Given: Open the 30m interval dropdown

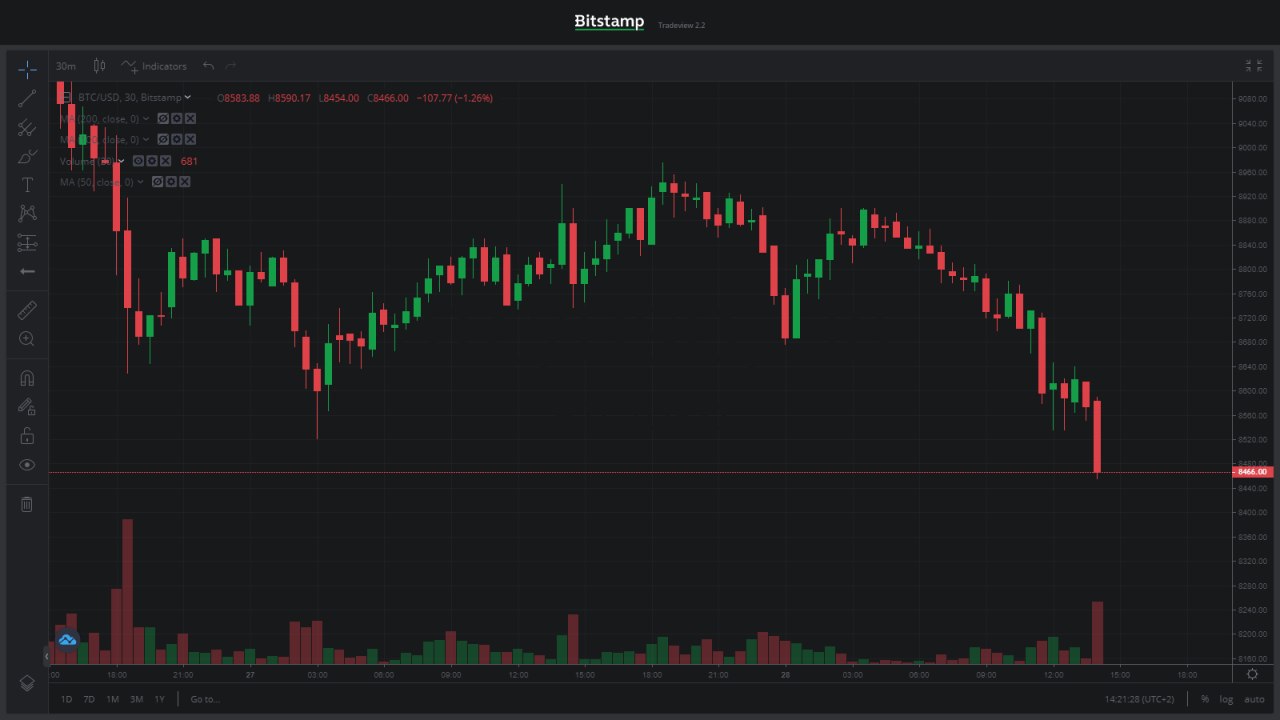Looking at the screenshot, I should click(x=66, y=66).
